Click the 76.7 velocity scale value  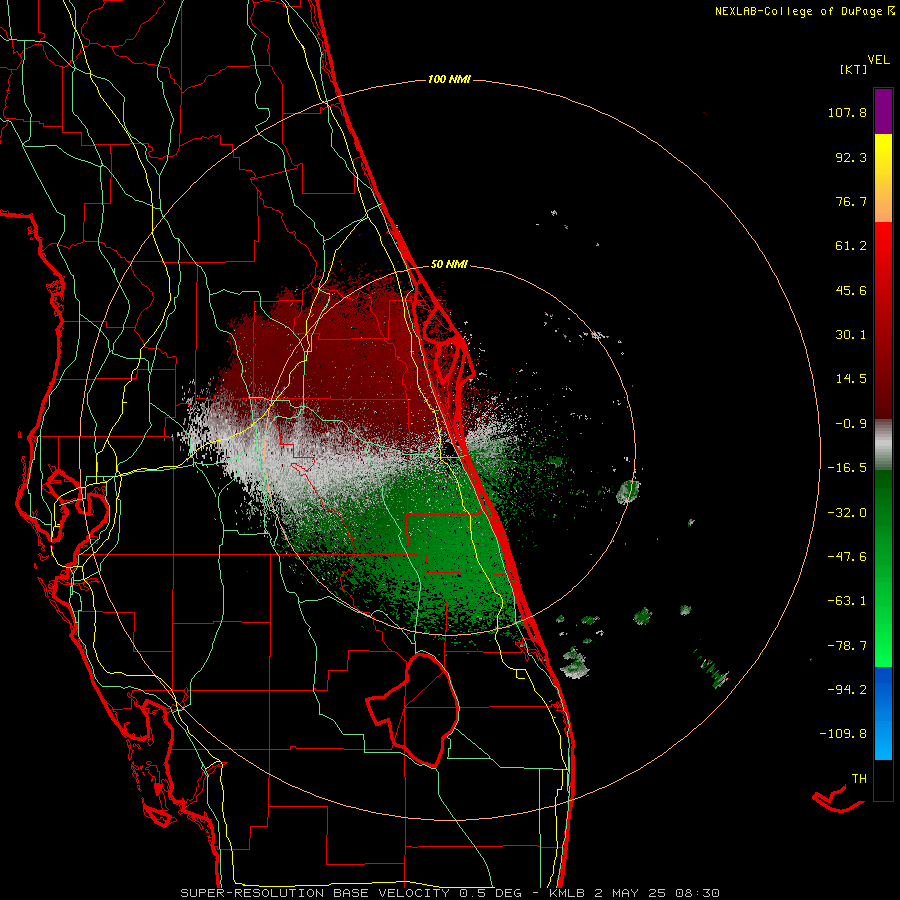pyautogui.click(x=851, y=201)
